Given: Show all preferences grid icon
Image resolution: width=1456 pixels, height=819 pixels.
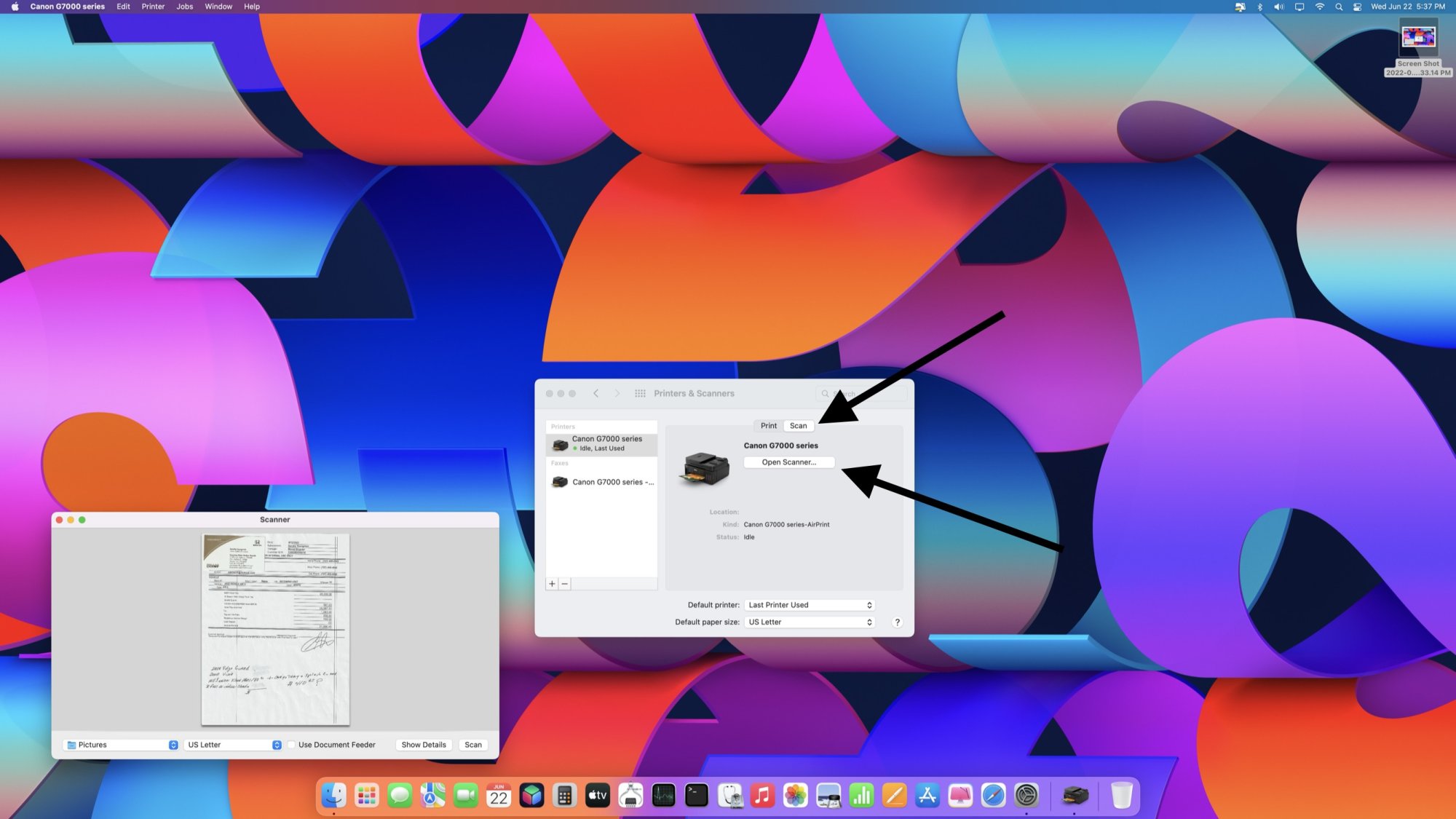Looking at the screenshot, I should [640, 393].
